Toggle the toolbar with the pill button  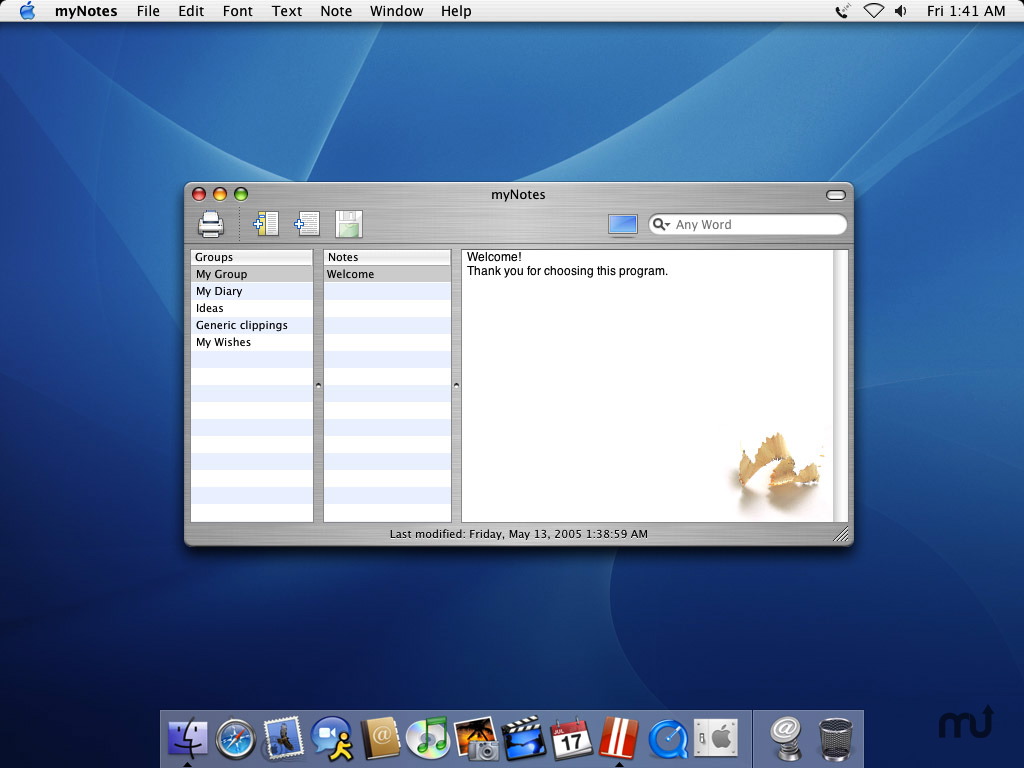[836, 195]
